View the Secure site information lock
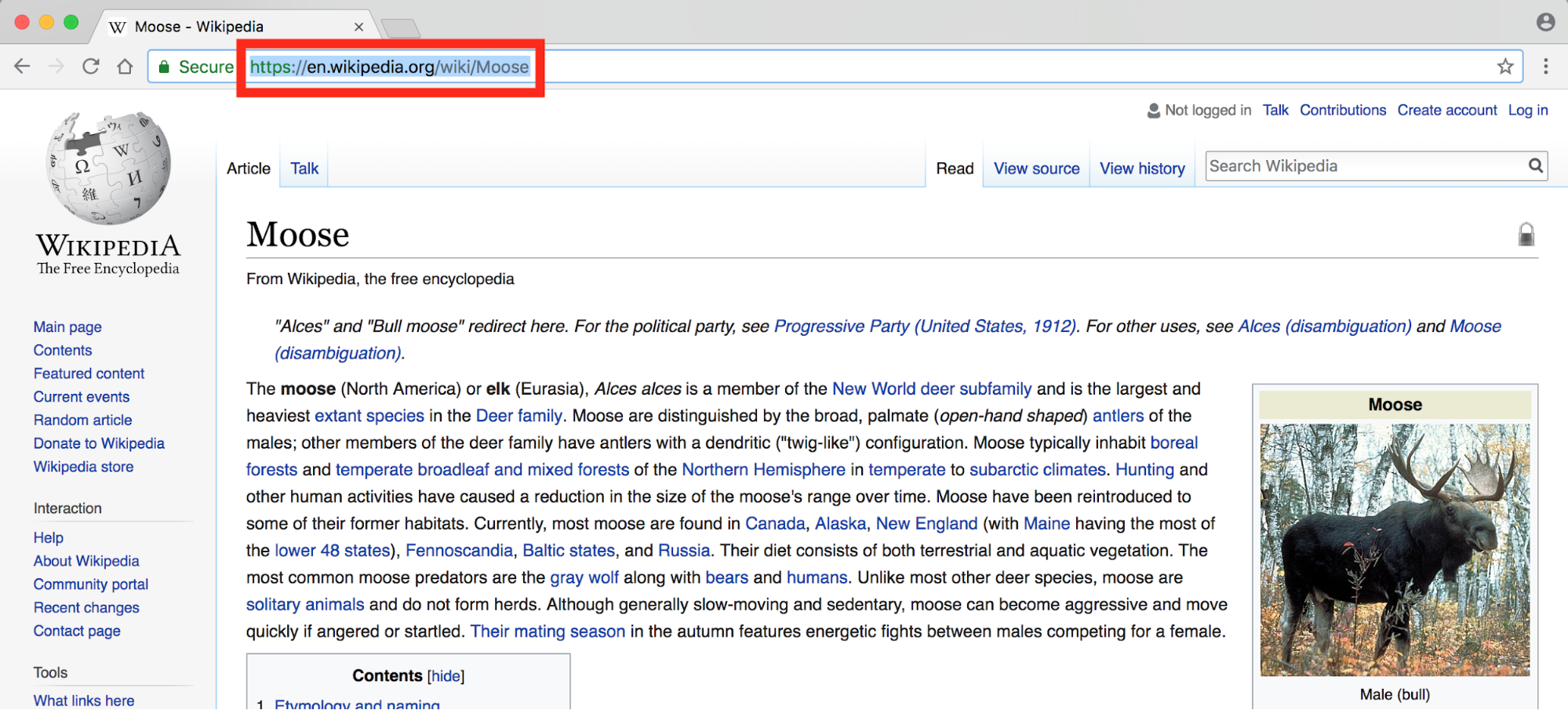The width and height of the screenshot is (1568, 710). [x=164, y=67]
